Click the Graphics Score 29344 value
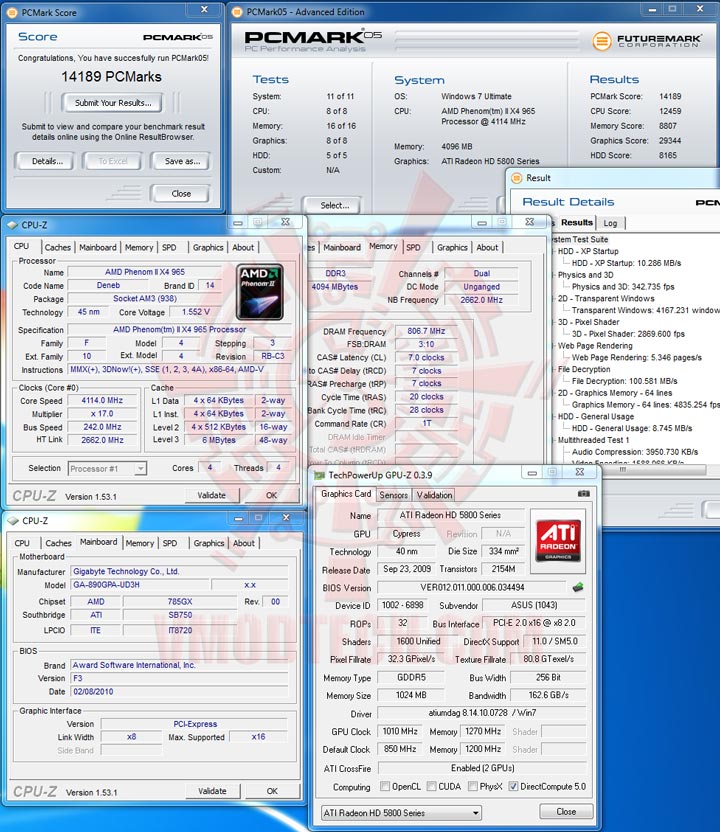Viewport: 720px width, 832px height. (x=670, y=141)
